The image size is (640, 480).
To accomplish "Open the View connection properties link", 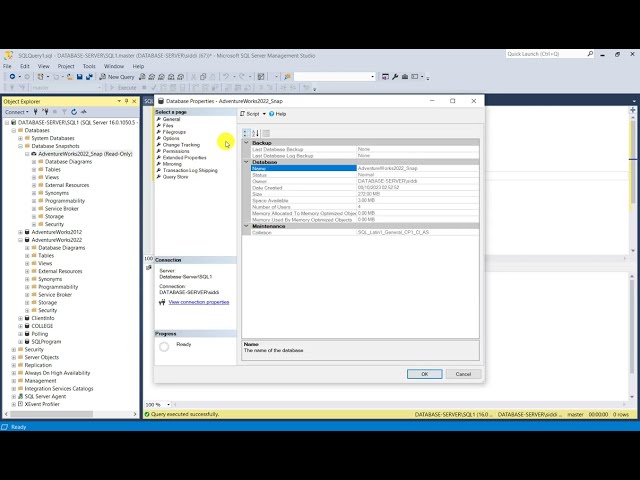I will 199,302.
